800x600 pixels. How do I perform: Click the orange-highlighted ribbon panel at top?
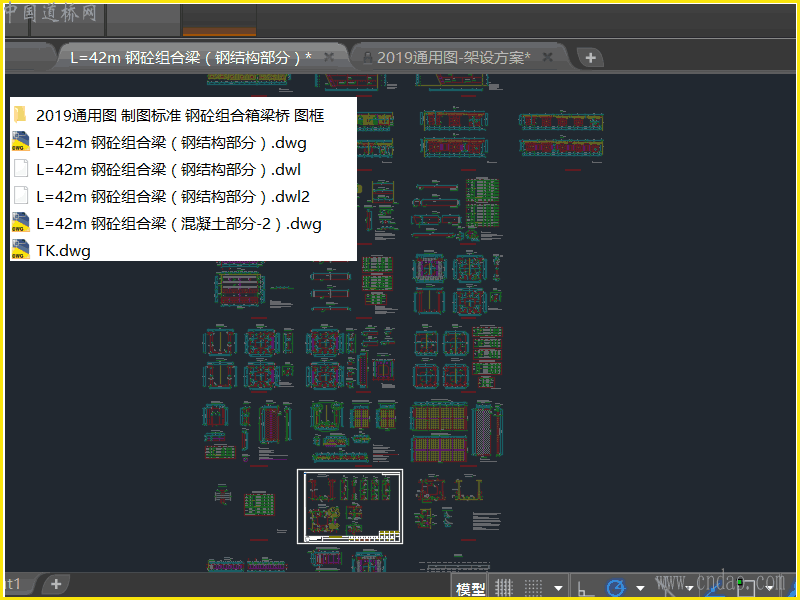point(219,20)
